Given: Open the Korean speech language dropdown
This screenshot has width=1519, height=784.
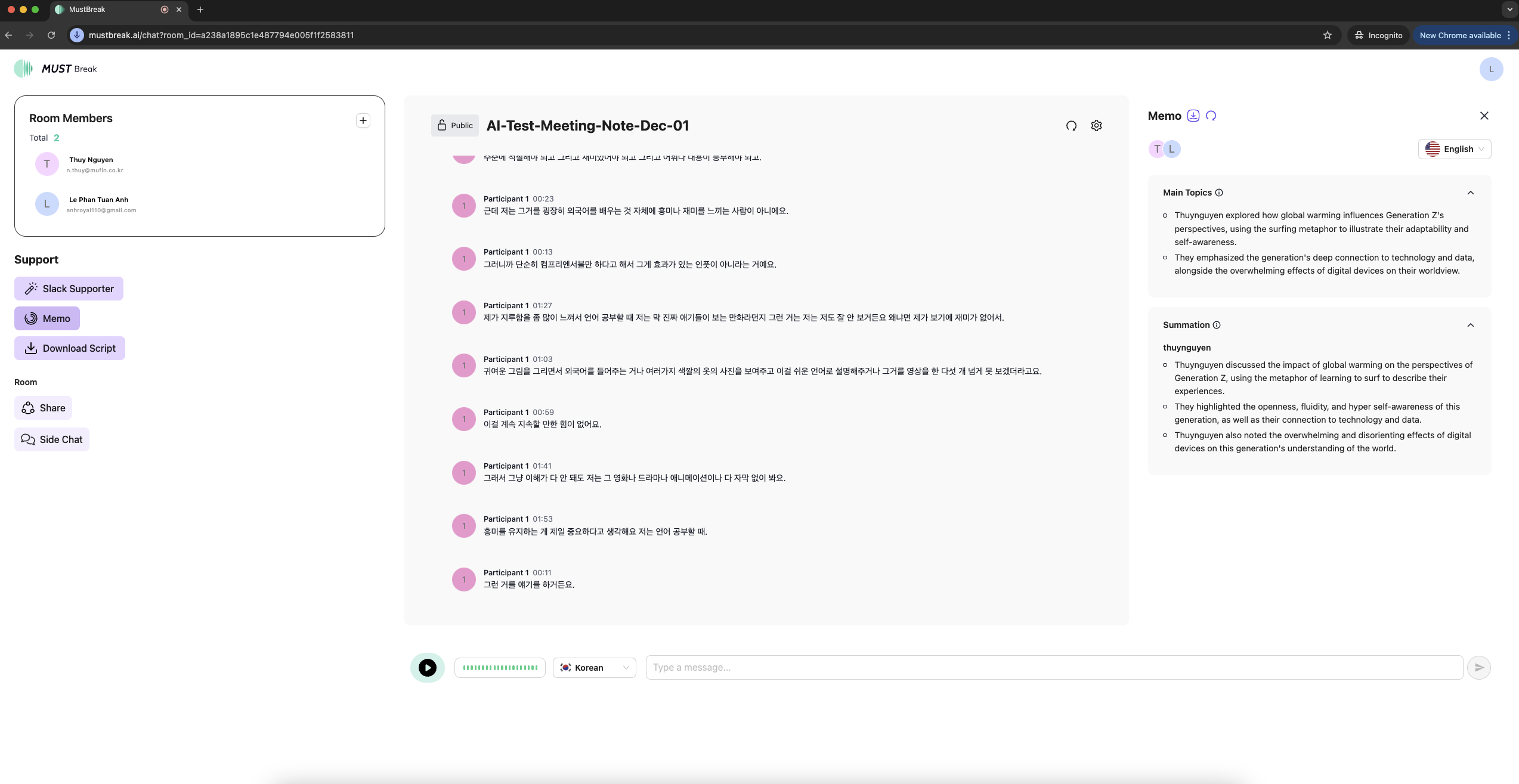Looking at the screenshot, I should click(594, 668).
